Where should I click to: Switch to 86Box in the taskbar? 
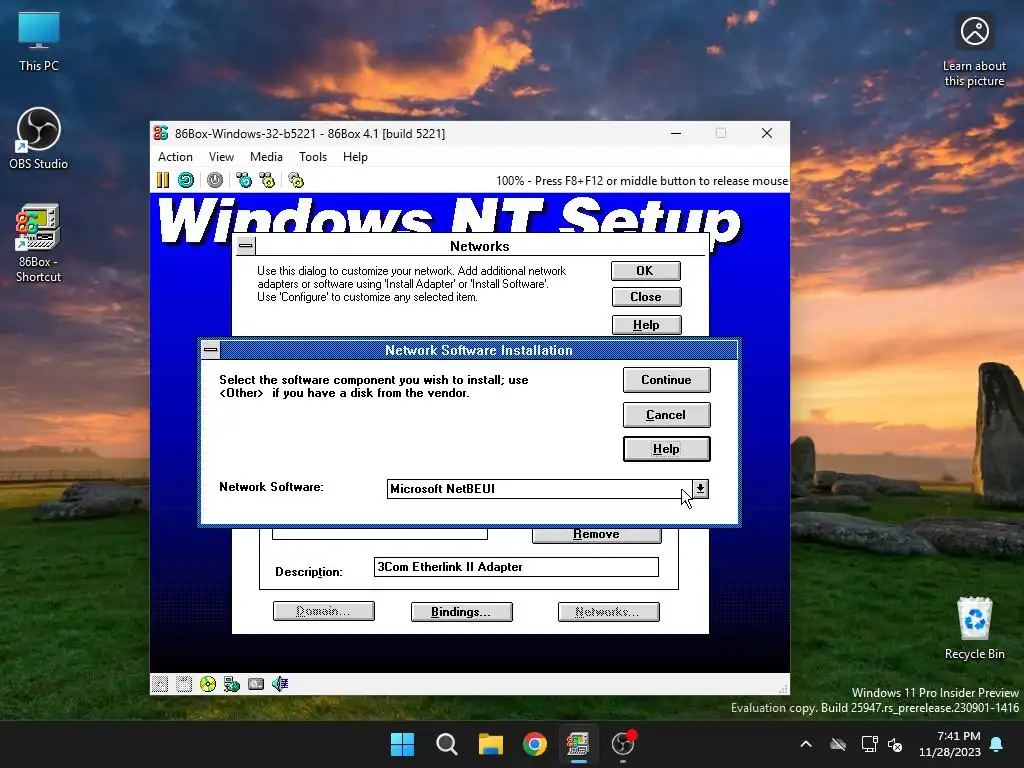(x=578, y=744)
